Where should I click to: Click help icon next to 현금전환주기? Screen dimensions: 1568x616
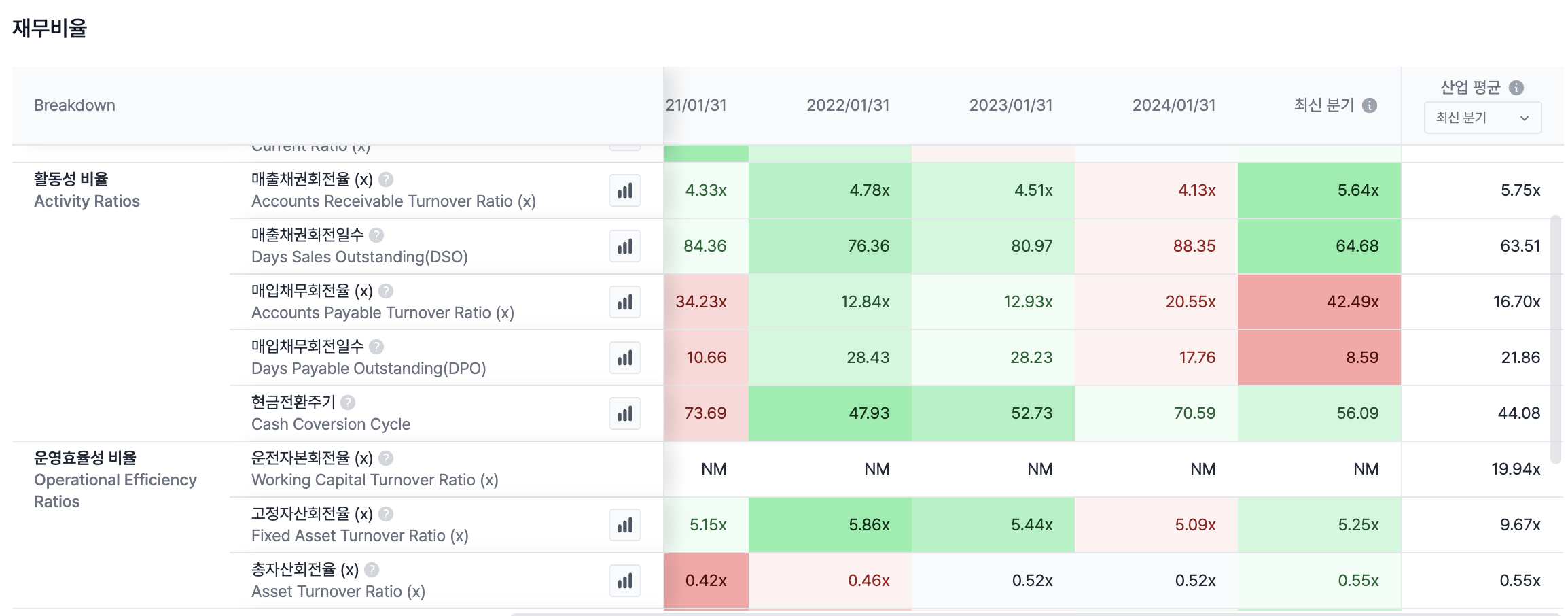348,403
